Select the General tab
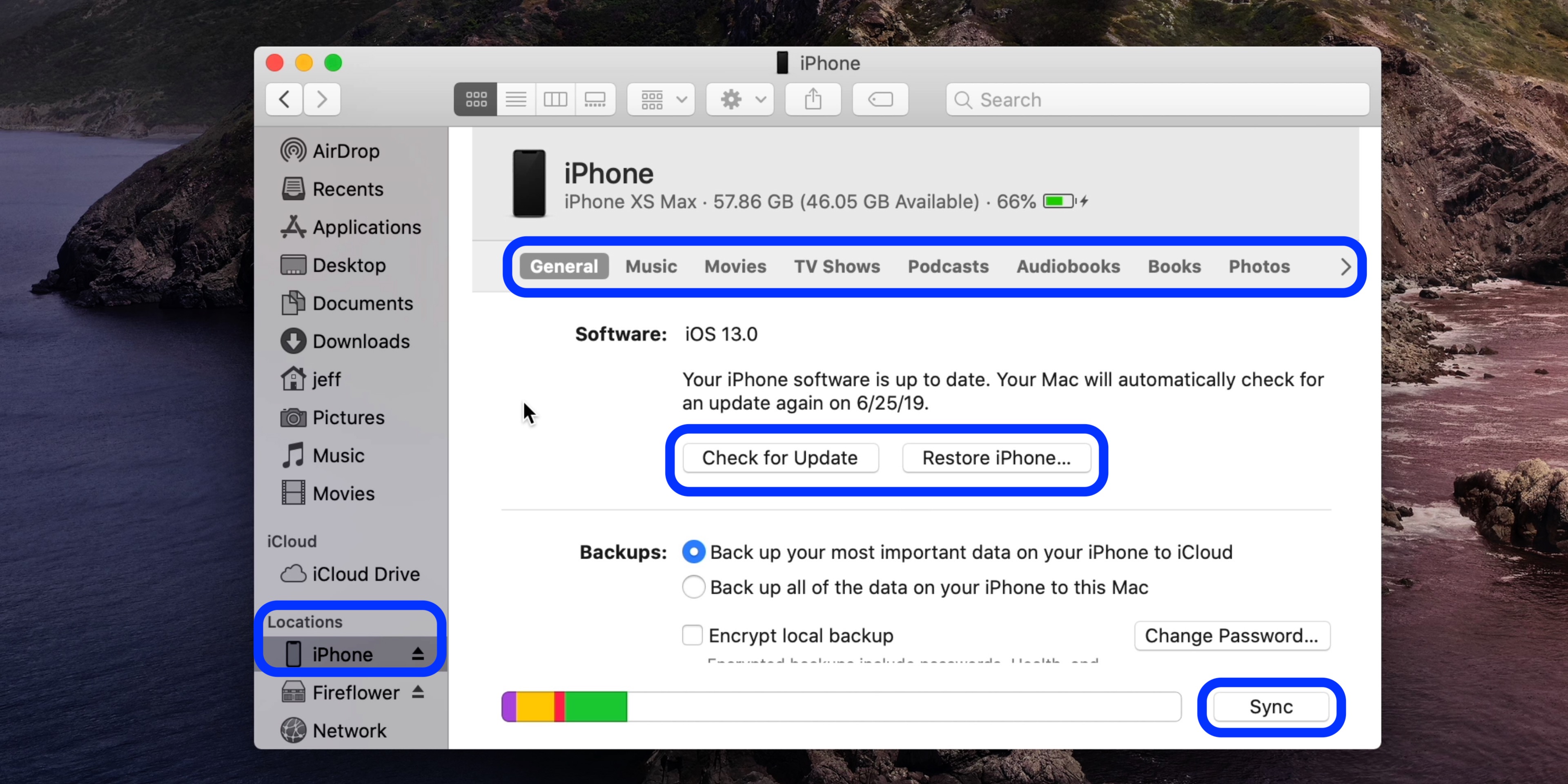This screenshot has width=1568, height=784. click(x=564, y=266)
